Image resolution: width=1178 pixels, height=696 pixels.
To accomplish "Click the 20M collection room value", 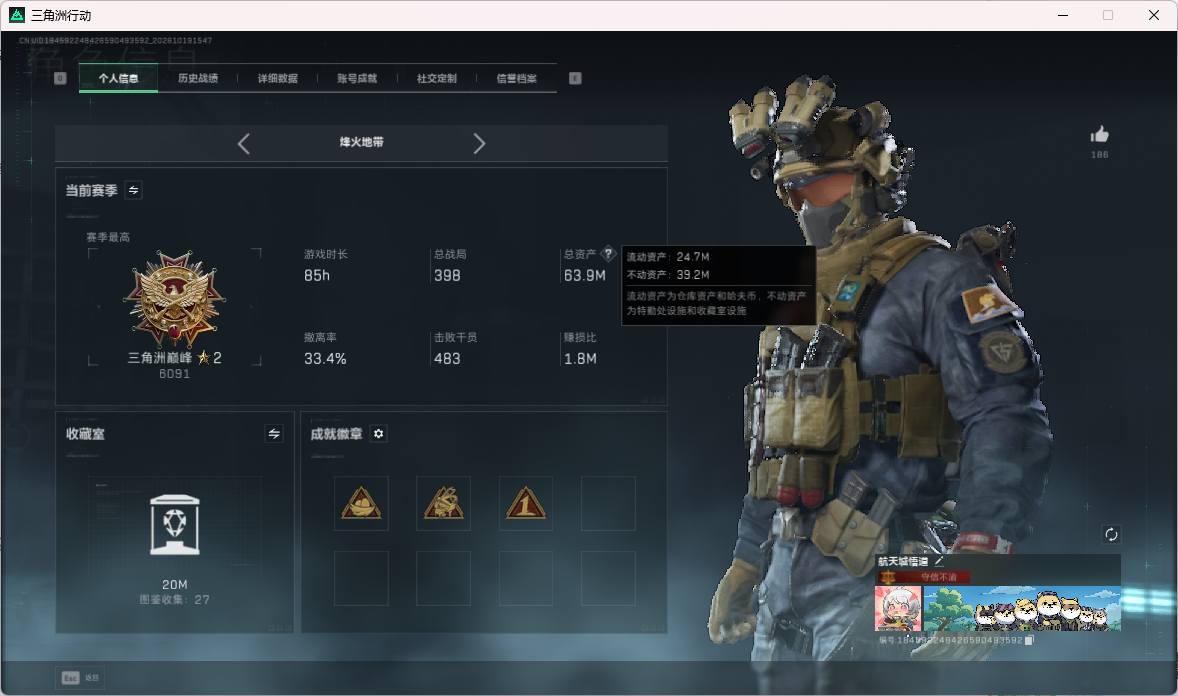I will pyautogui.click(x=174, y=584).
